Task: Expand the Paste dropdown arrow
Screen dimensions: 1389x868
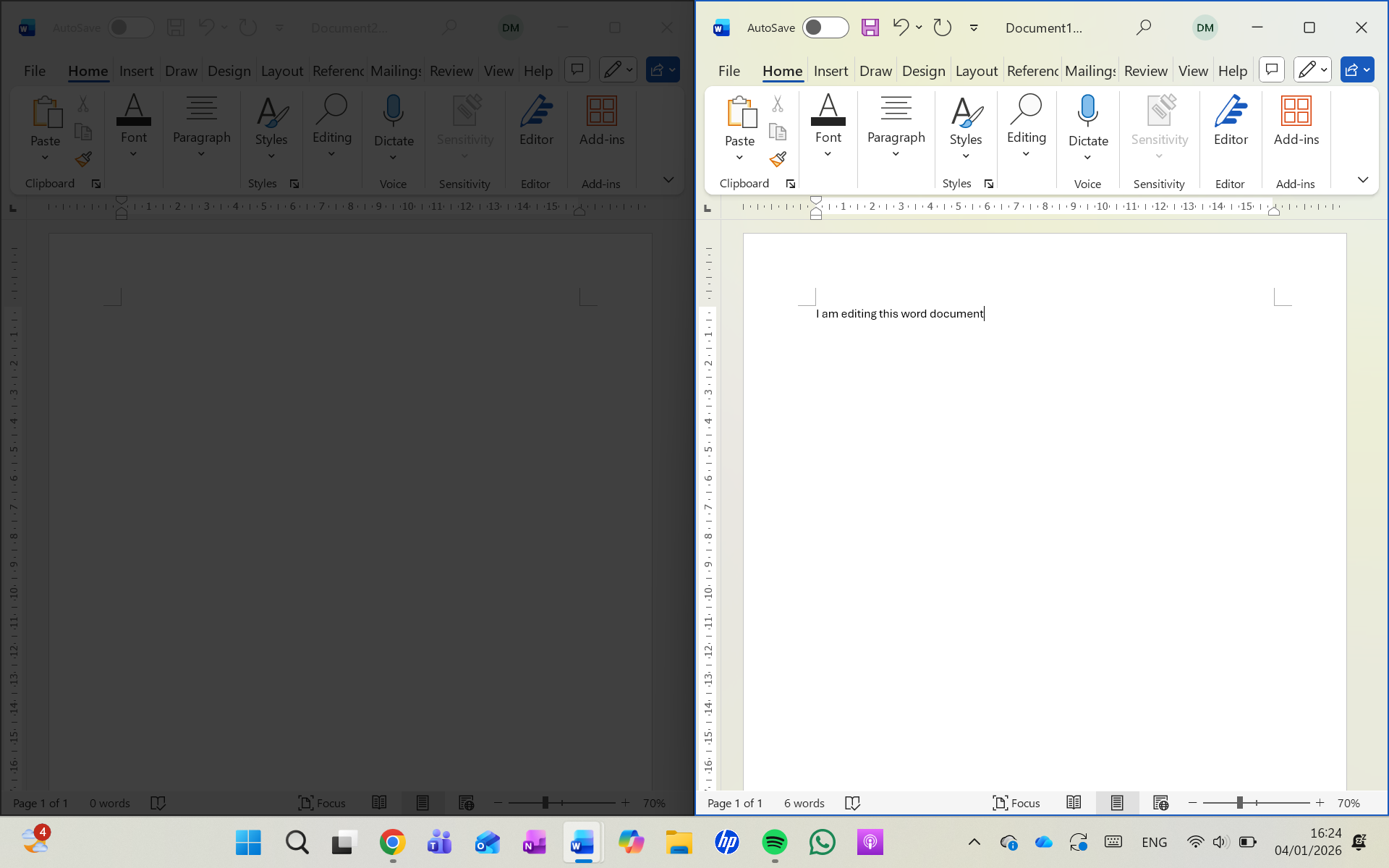Action: click(739, 158)
